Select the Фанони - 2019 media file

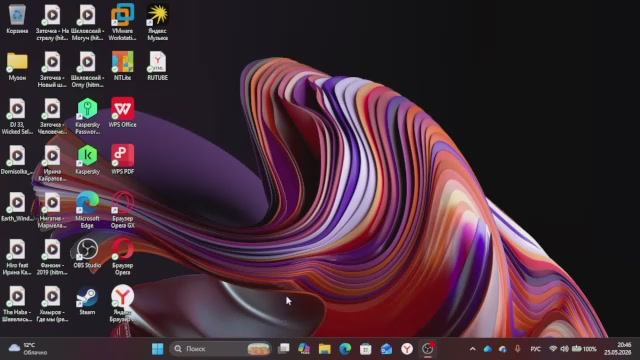coord(52,257)
